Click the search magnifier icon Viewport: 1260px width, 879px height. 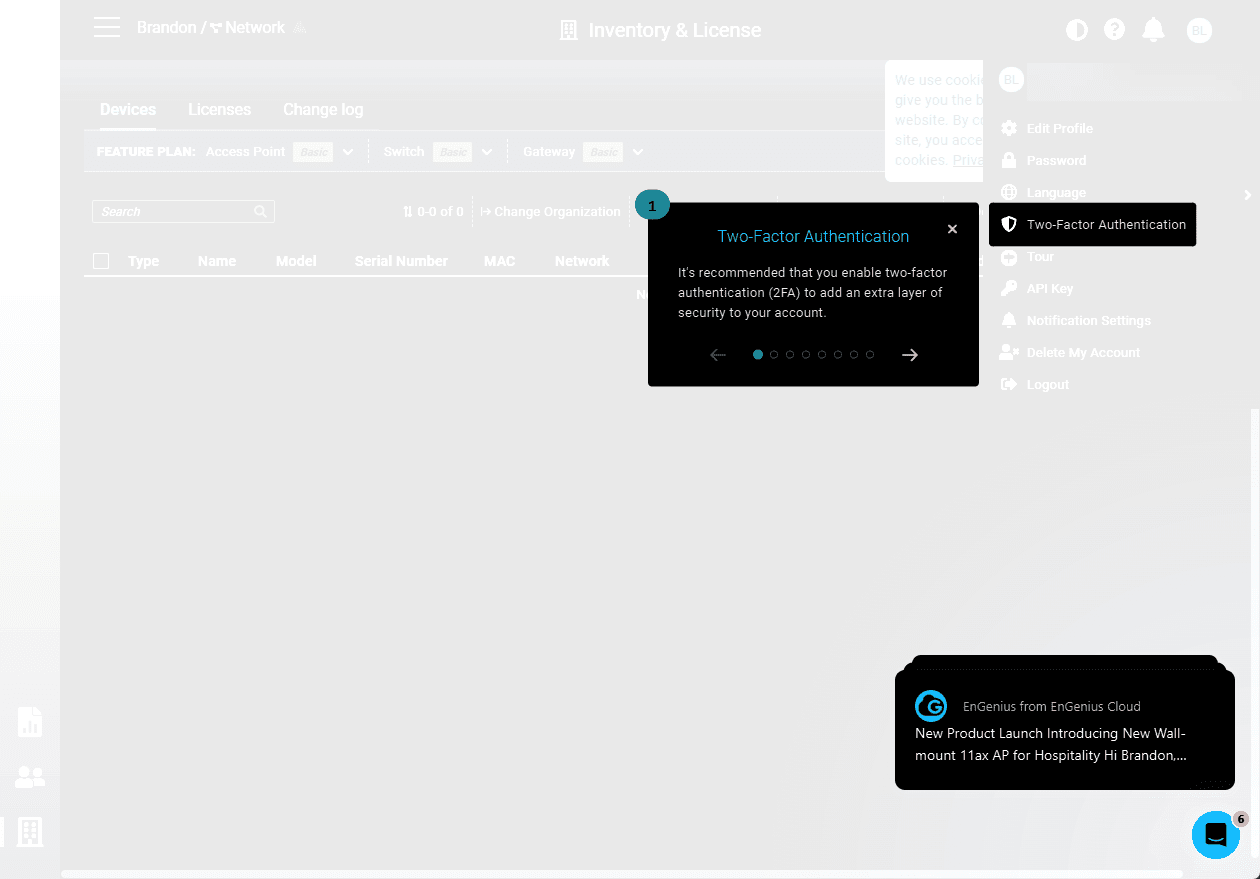260,212
